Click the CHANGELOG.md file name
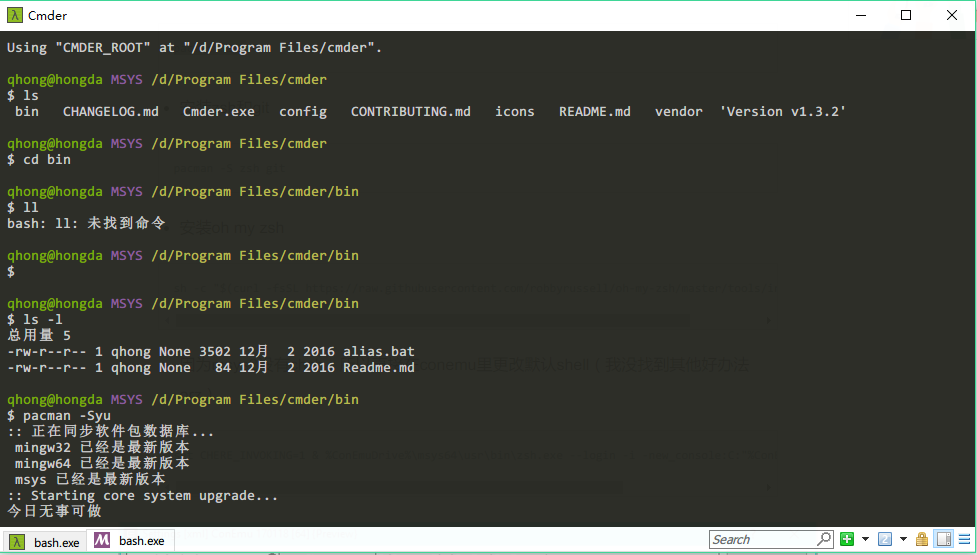977x555 pixels. 110,111
